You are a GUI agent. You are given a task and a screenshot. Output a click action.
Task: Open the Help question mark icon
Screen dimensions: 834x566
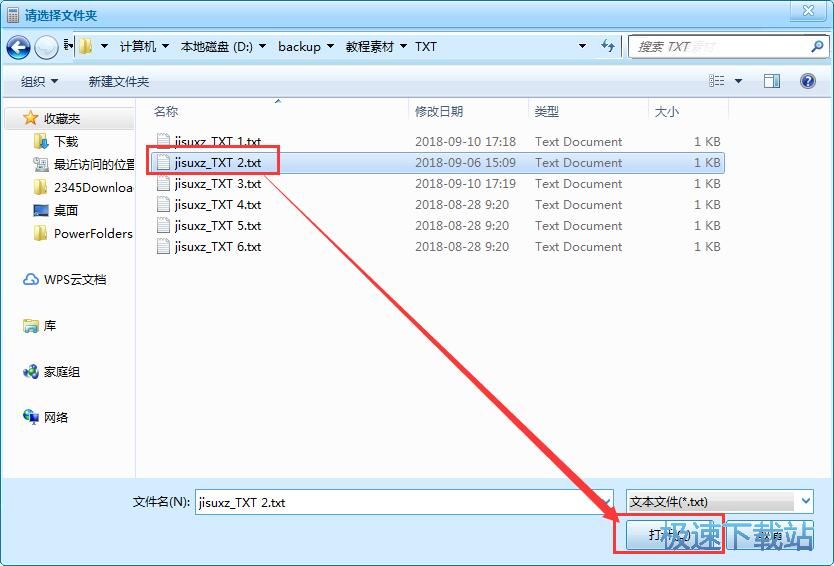pos(807,81)
